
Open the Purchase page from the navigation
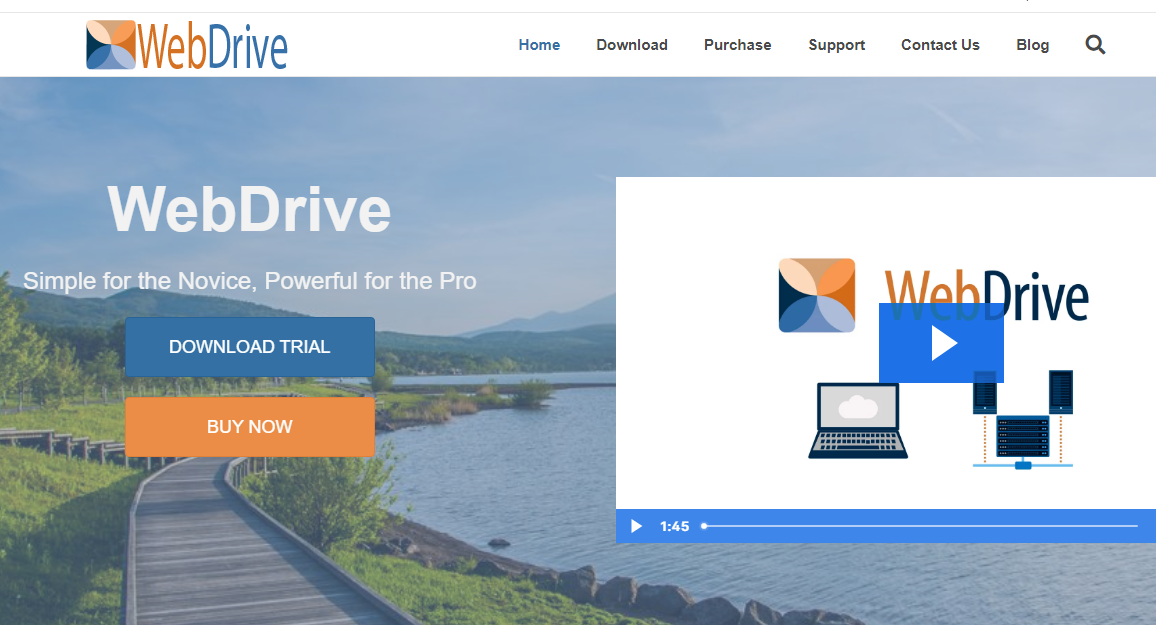point(737,45)
